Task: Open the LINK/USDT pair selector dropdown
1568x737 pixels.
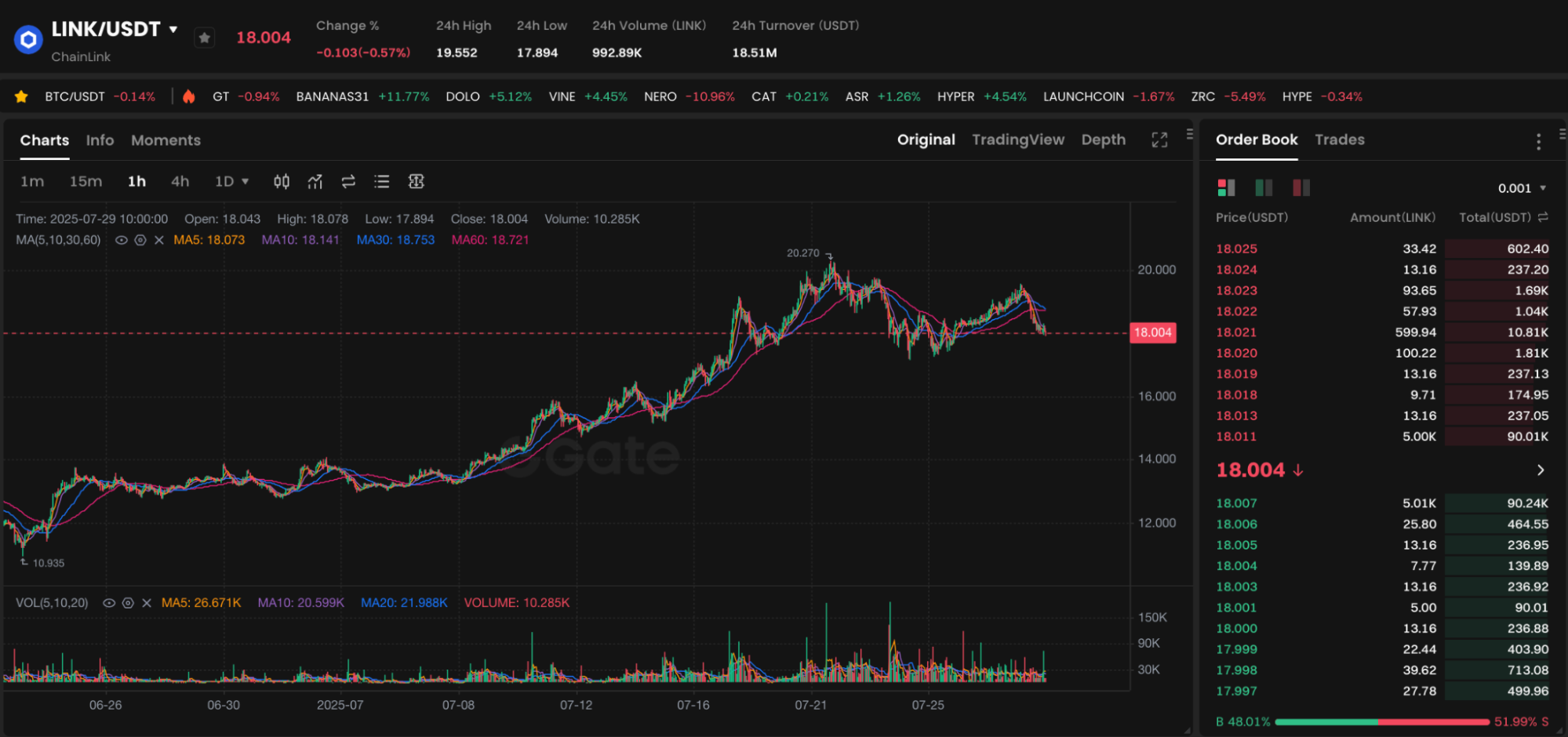Action: [173, 30]
